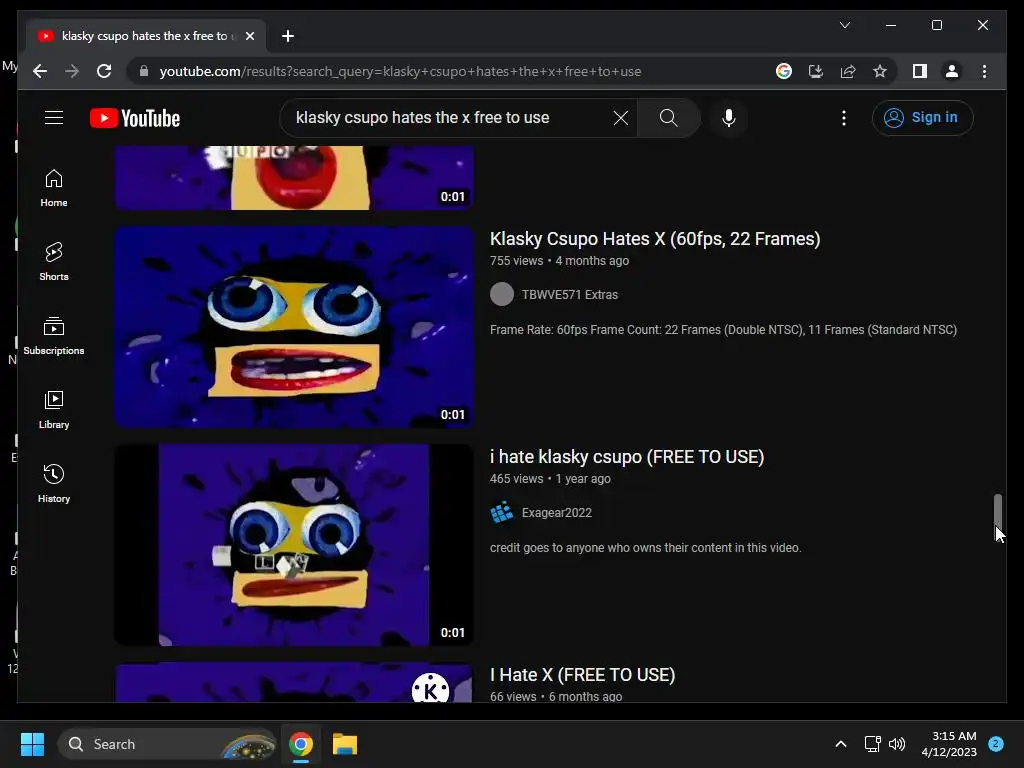Open the Windows Start menu
The width and height of the screenshot is (1024, 768).
pos(32,744)
